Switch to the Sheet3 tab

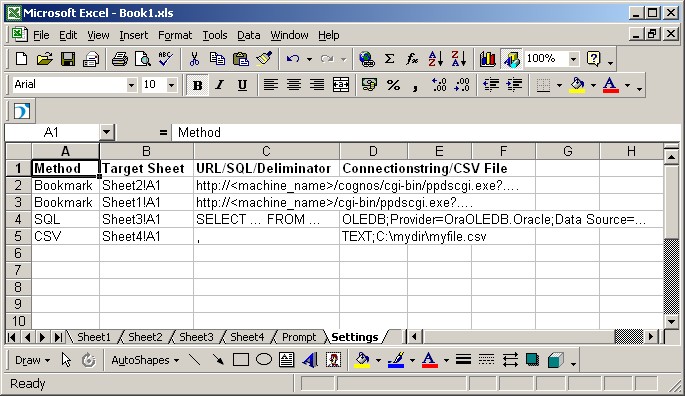(196, 337)
